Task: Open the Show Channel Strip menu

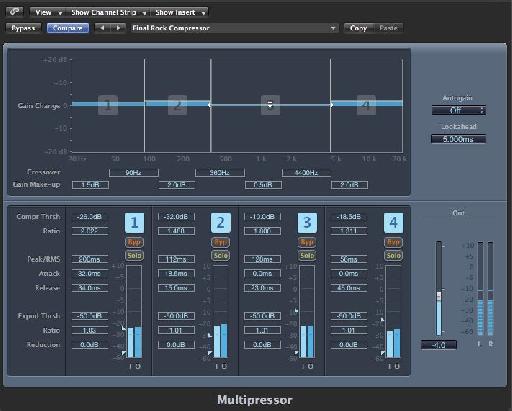Action: [108, 12]
